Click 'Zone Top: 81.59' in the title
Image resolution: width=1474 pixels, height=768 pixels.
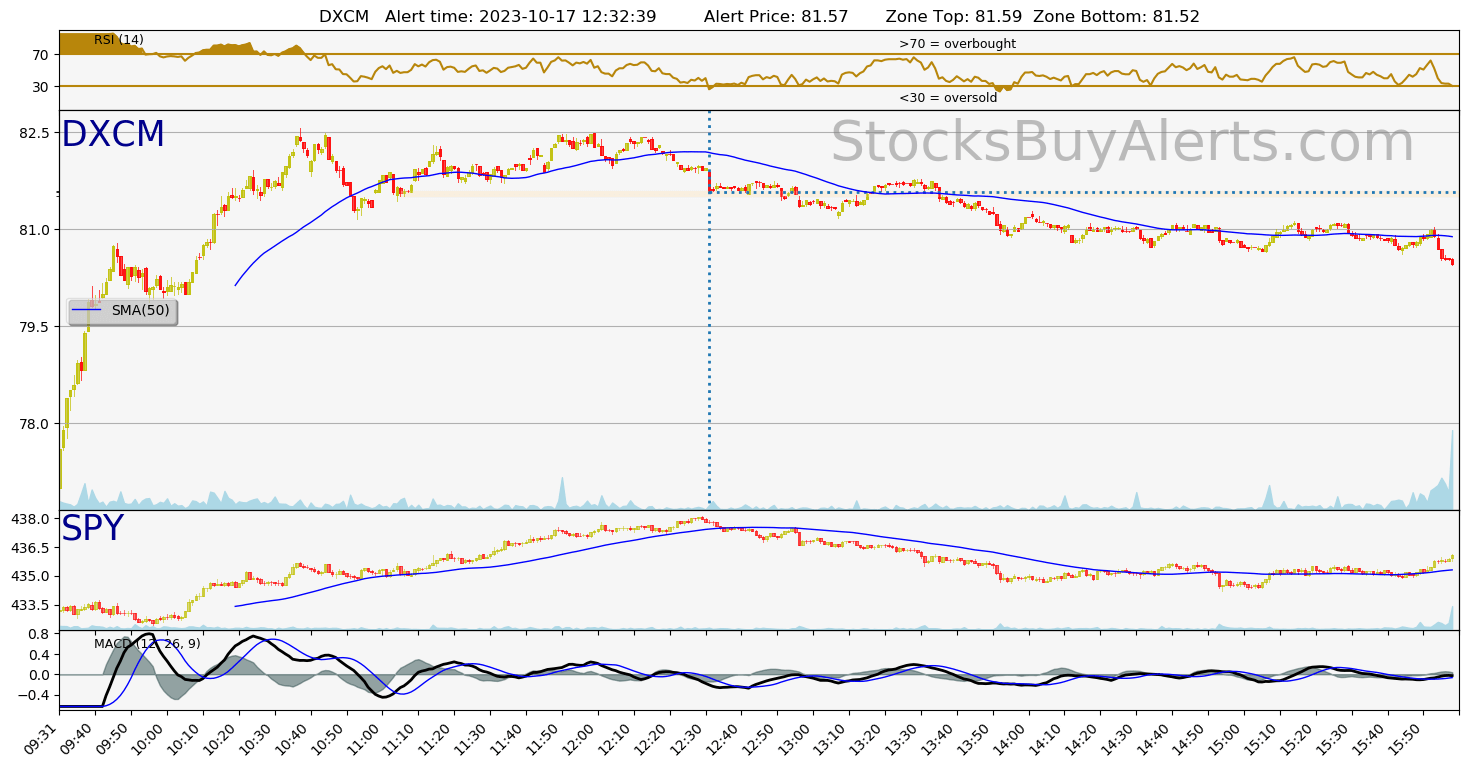954,17
